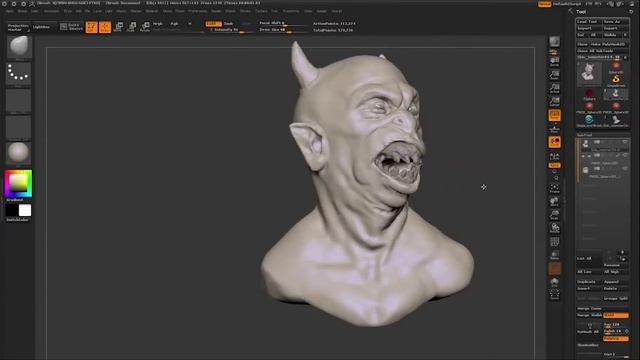This screenshot has height=360, width=640.
Task: Click the Scroll canvas navigation icon
Action: (x=554, y=62)
